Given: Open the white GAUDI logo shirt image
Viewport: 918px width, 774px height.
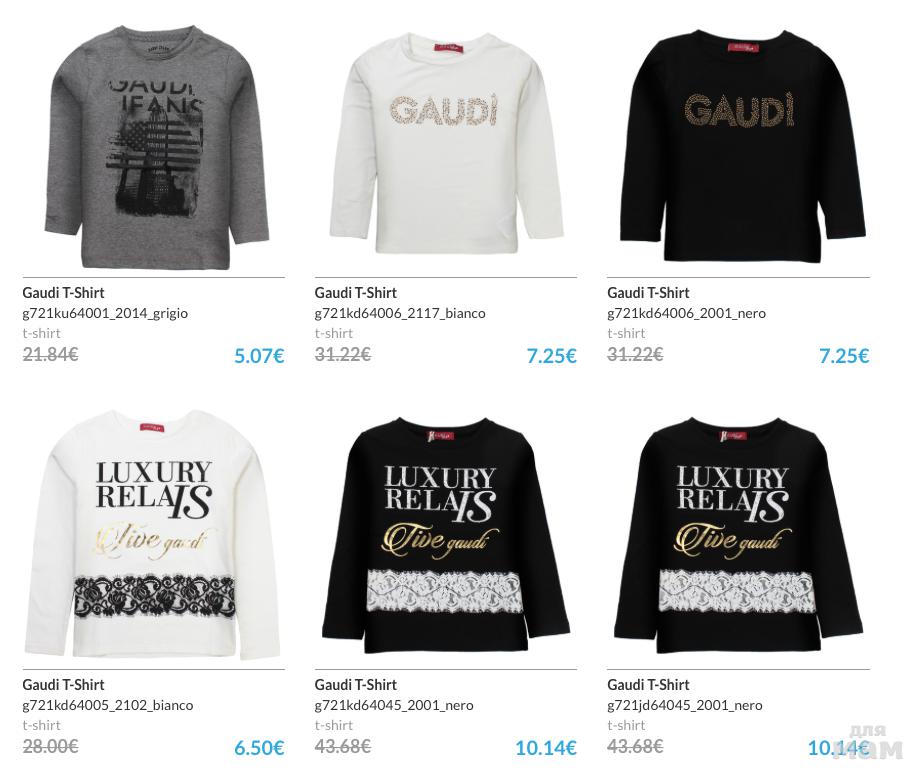Looking at the screenshot, I should point(446,143).
